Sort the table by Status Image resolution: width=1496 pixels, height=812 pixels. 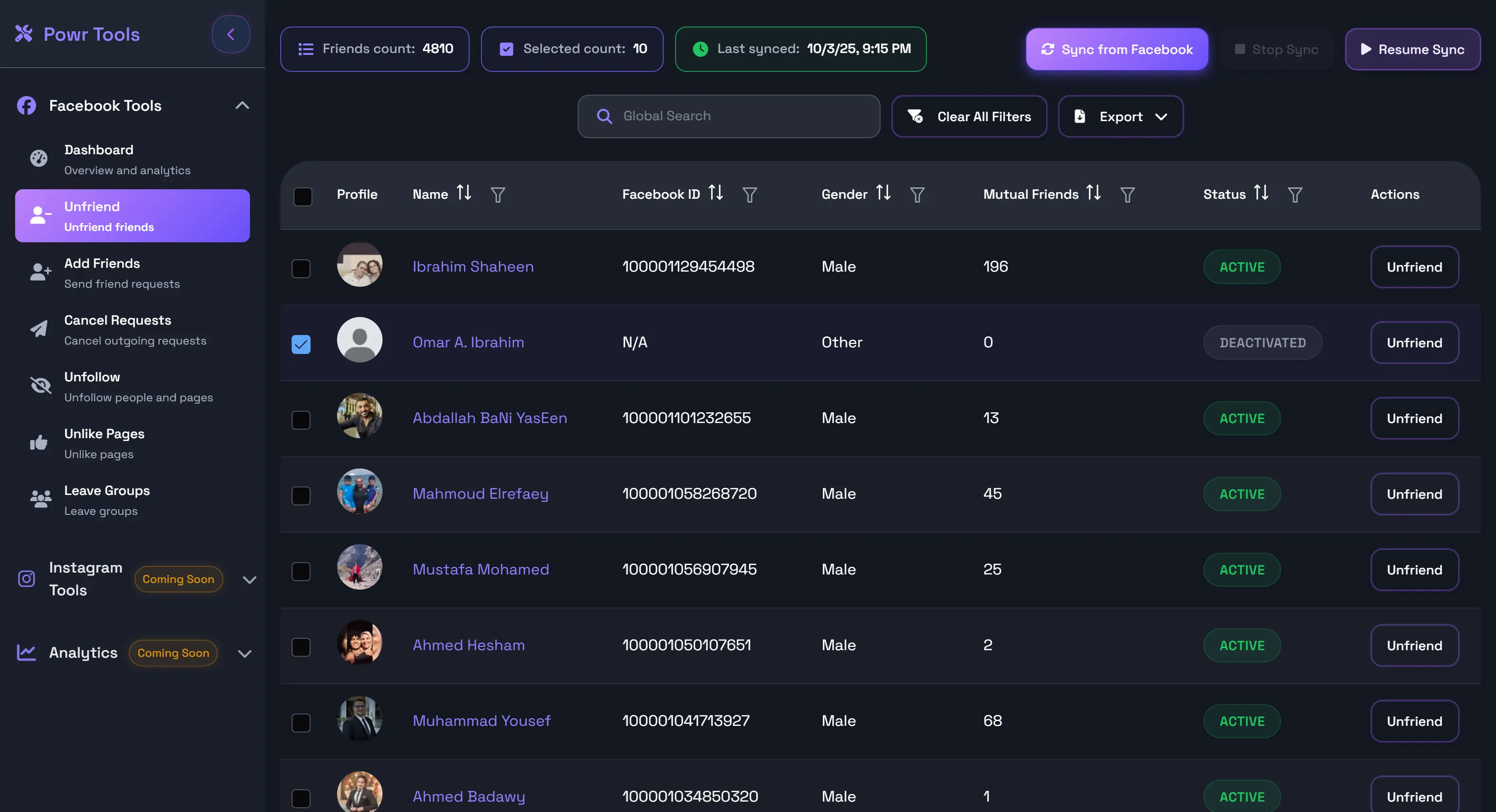(1261, 192)
